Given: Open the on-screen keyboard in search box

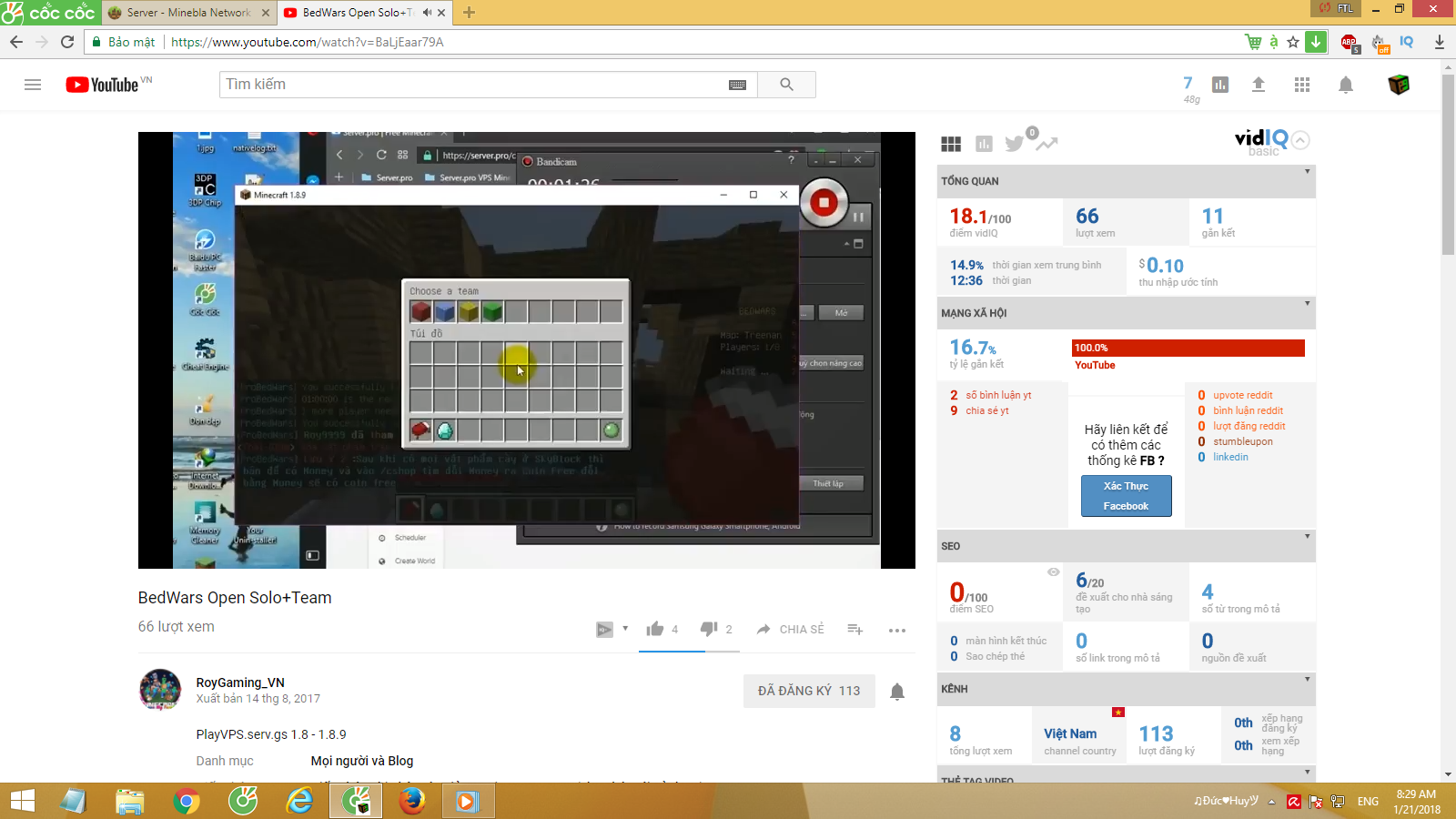Looking at the screenshot, I should pyautogui.click(x=738, y=85).
